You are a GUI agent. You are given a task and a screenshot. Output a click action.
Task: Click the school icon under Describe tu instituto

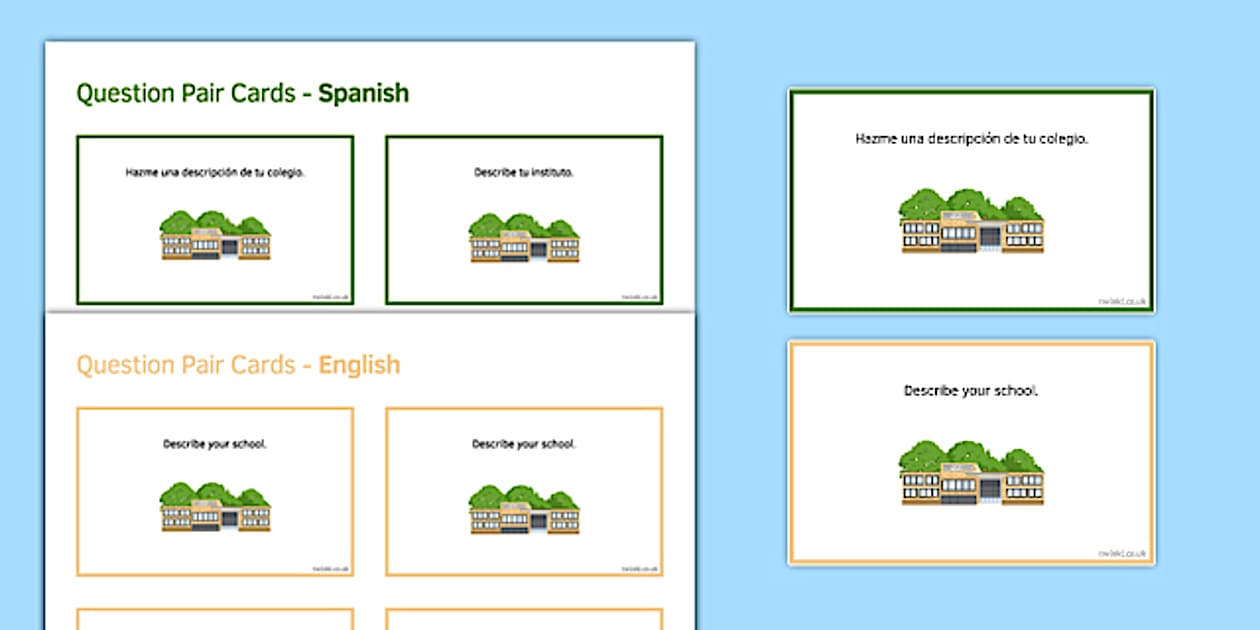[x=524, y=237]
